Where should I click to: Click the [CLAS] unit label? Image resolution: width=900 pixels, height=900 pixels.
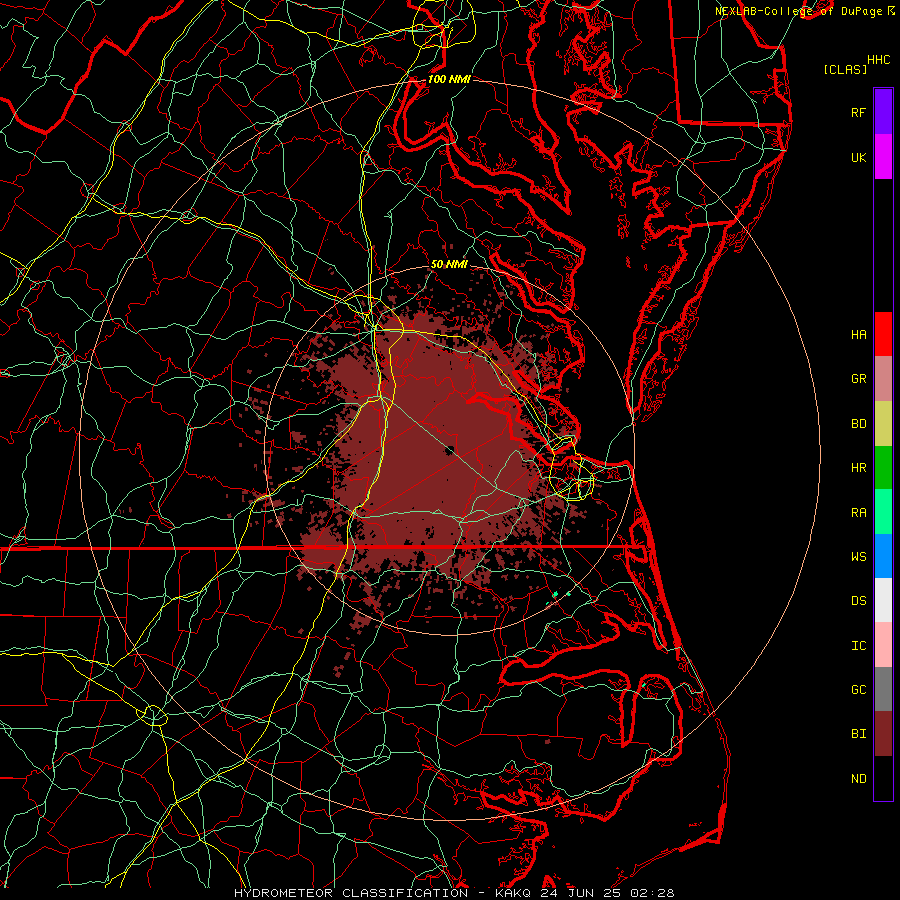pyautogui.click(x=845, y=69)
